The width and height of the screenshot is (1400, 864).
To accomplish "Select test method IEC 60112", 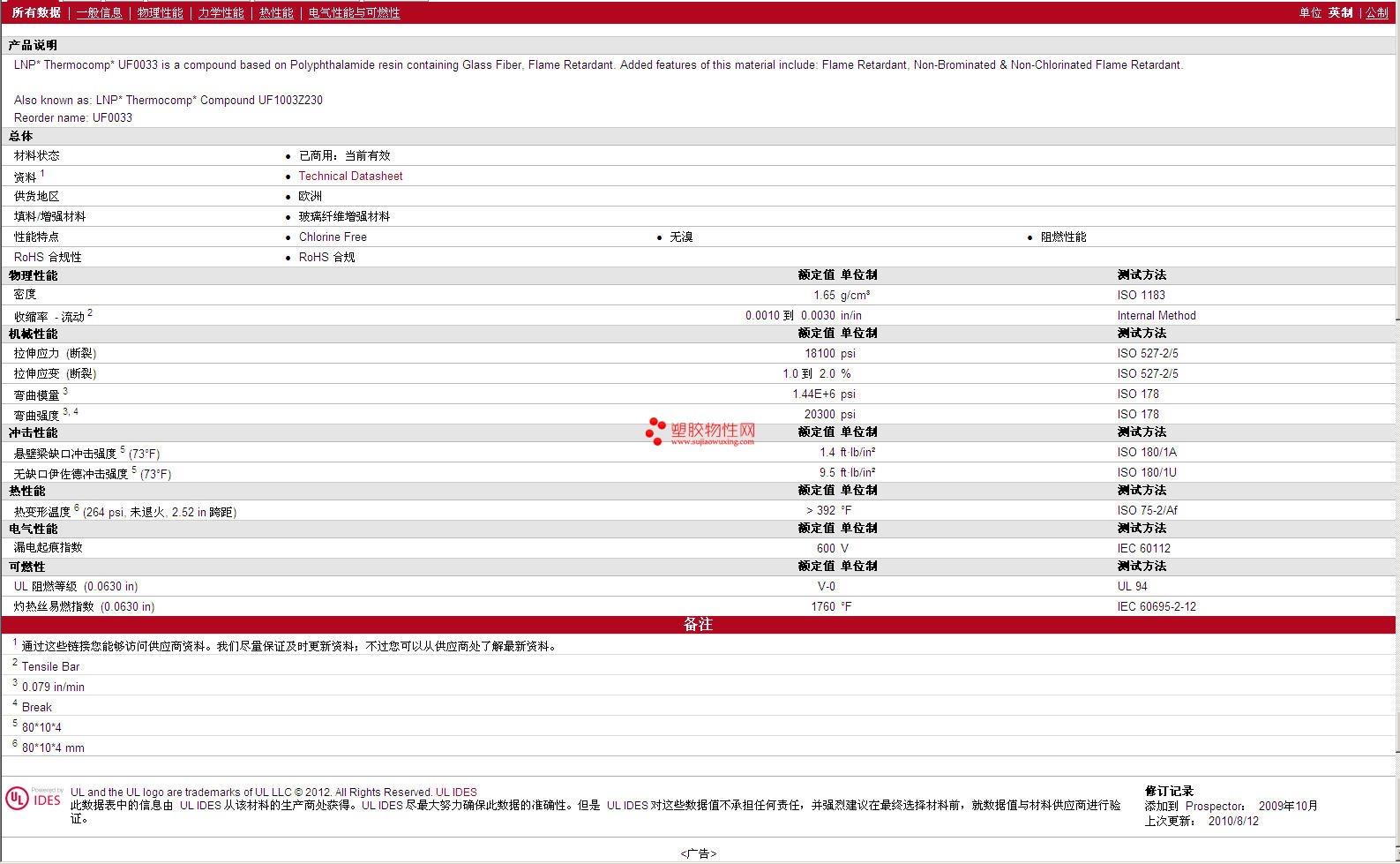I will point(1144,548).
